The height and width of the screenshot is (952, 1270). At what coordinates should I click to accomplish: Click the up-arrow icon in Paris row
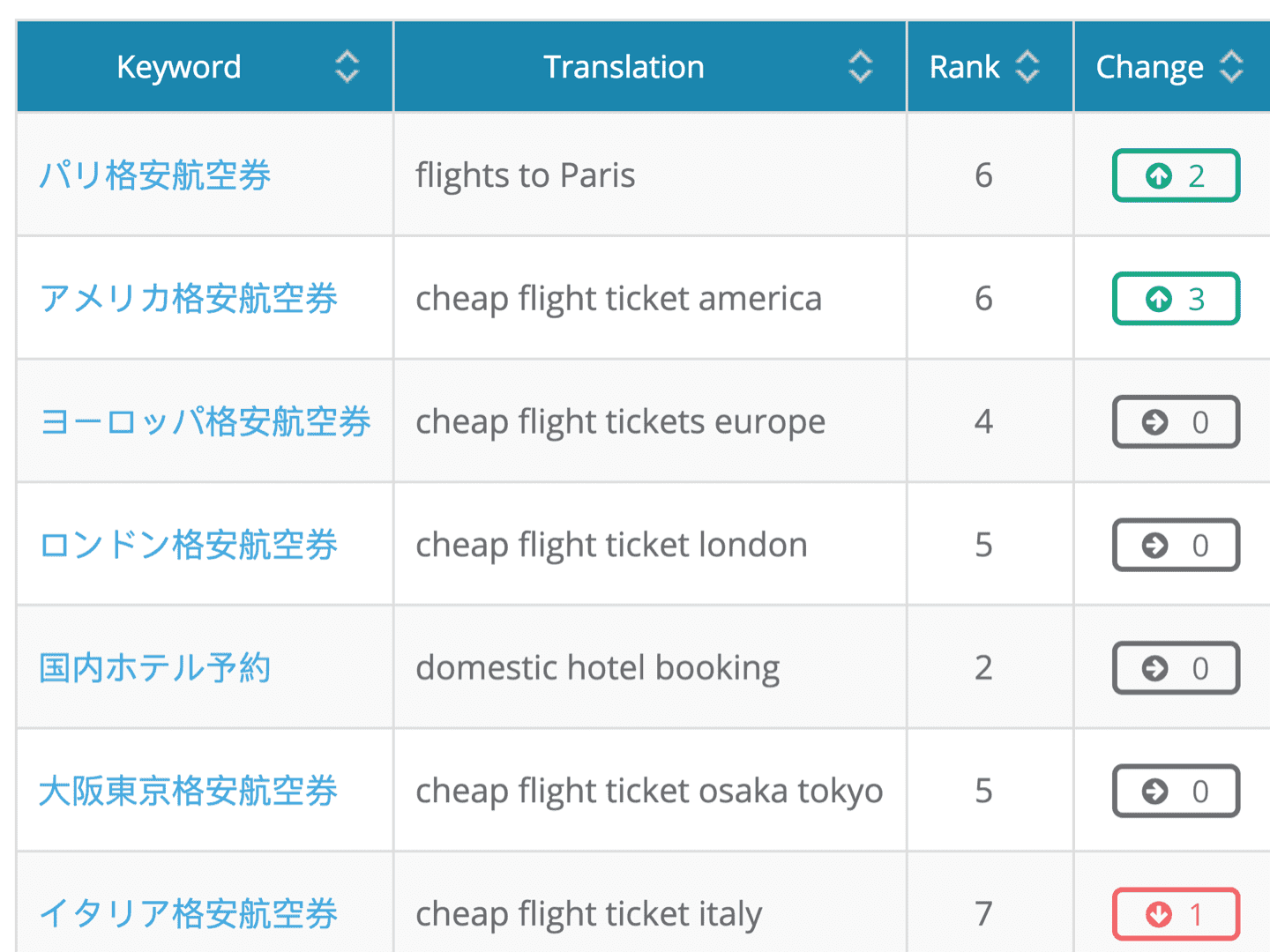point(1159,176)
